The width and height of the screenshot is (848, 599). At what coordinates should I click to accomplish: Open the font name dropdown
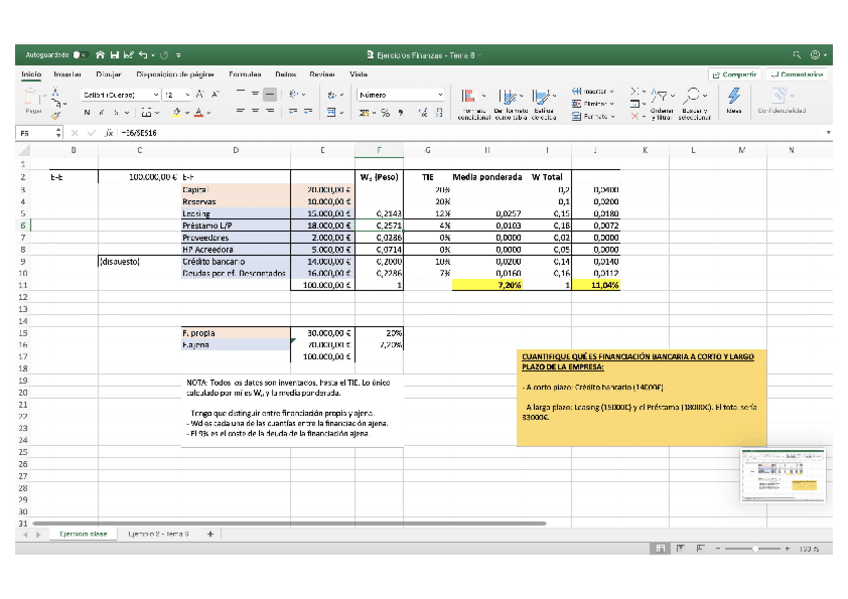[x=121, y=95]
